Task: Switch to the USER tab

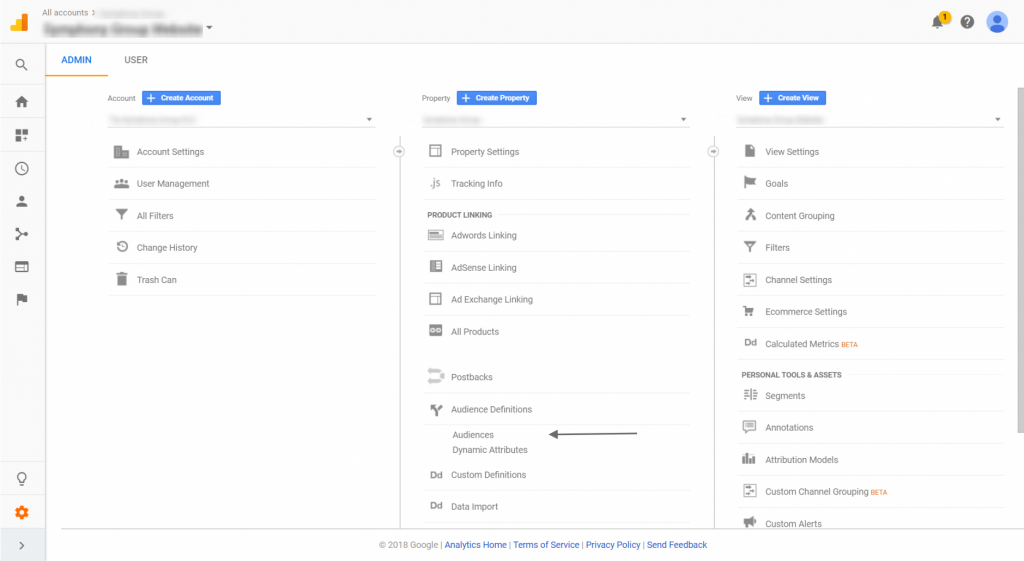Action: tap(136, 60)
